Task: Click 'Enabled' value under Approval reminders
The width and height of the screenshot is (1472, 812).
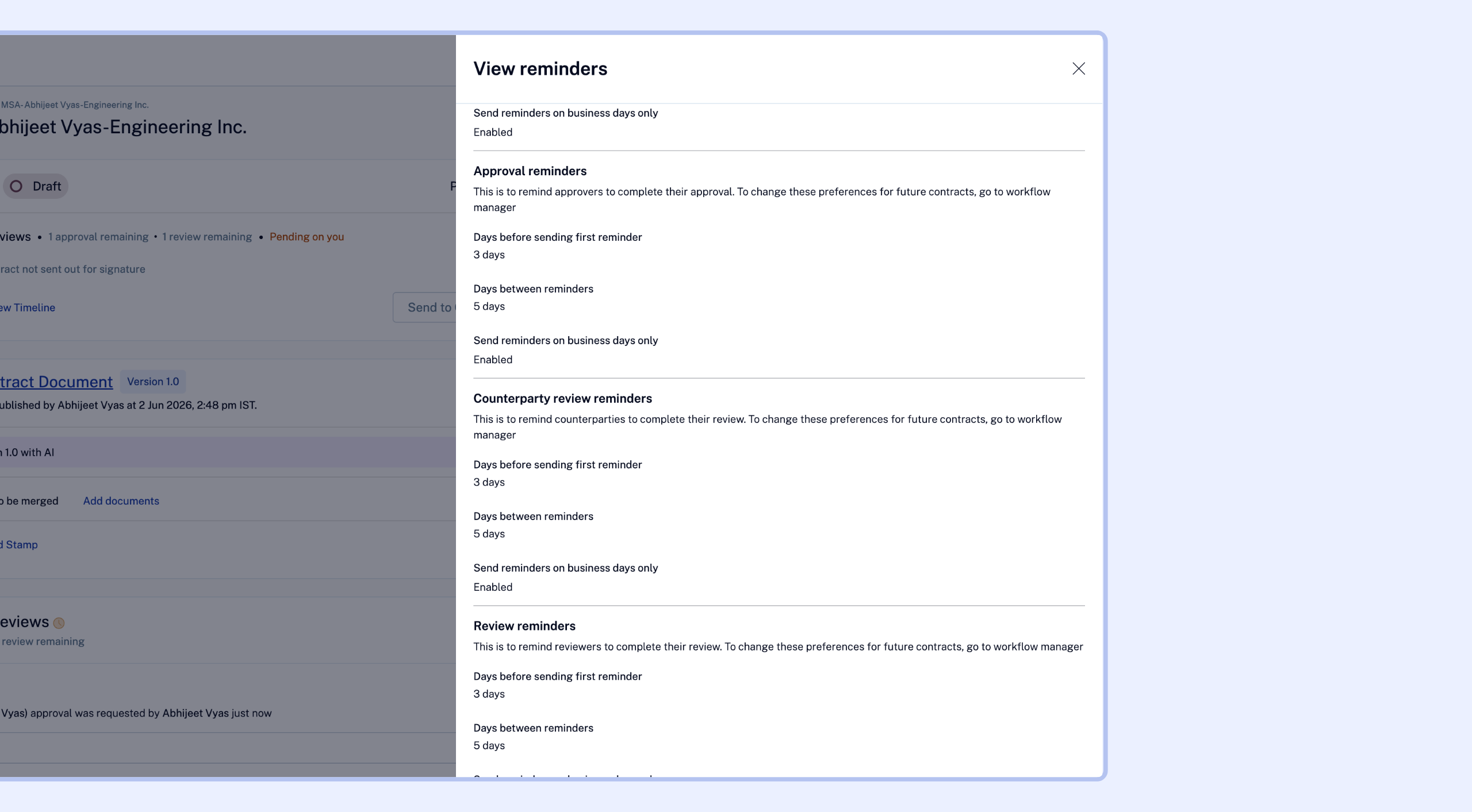Action: coord(493,360)
